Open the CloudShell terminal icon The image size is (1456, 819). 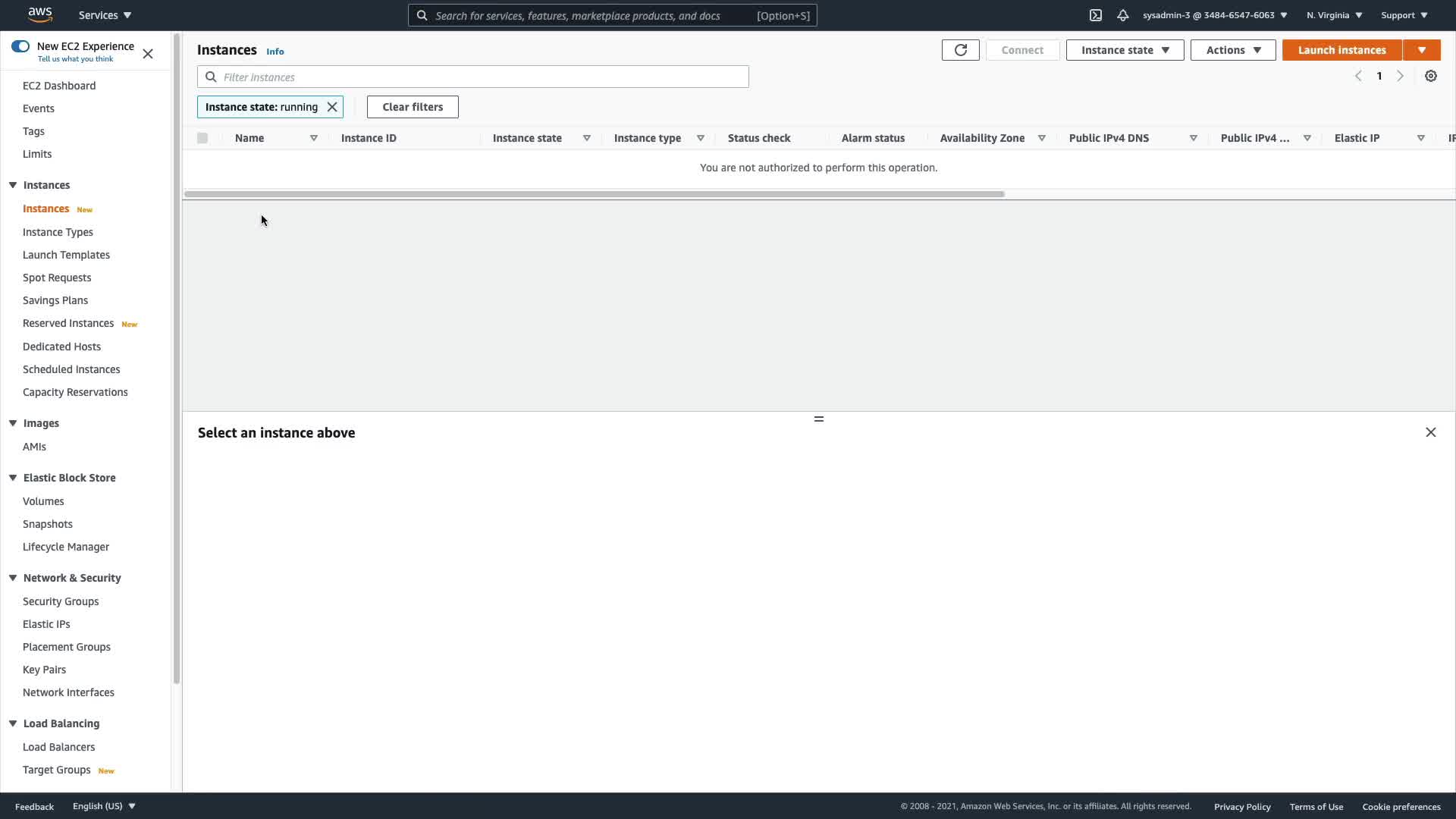click(1095, 15)
